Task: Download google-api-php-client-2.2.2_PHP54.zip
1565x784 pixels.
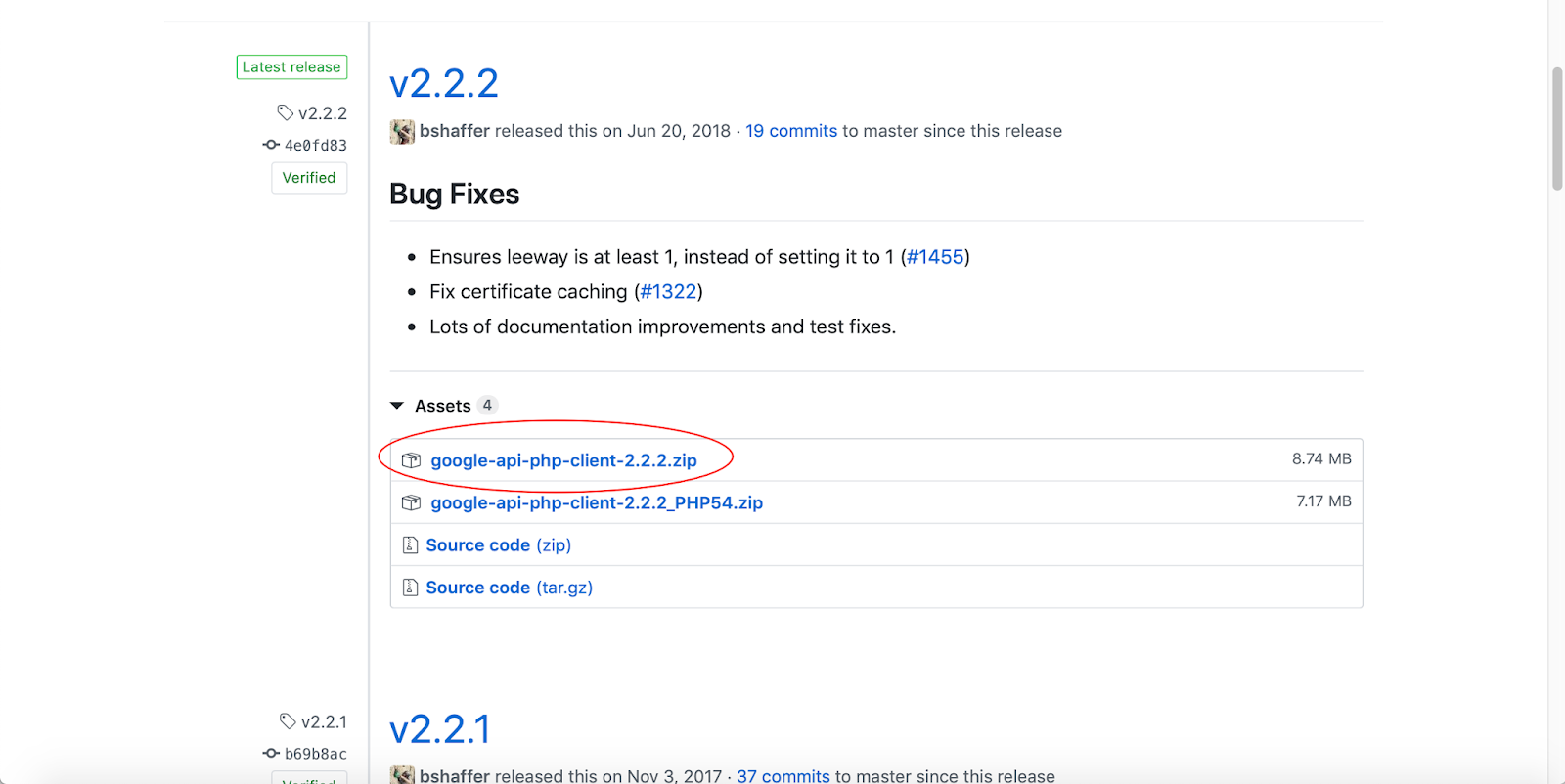Action: (x=597, y=502)
